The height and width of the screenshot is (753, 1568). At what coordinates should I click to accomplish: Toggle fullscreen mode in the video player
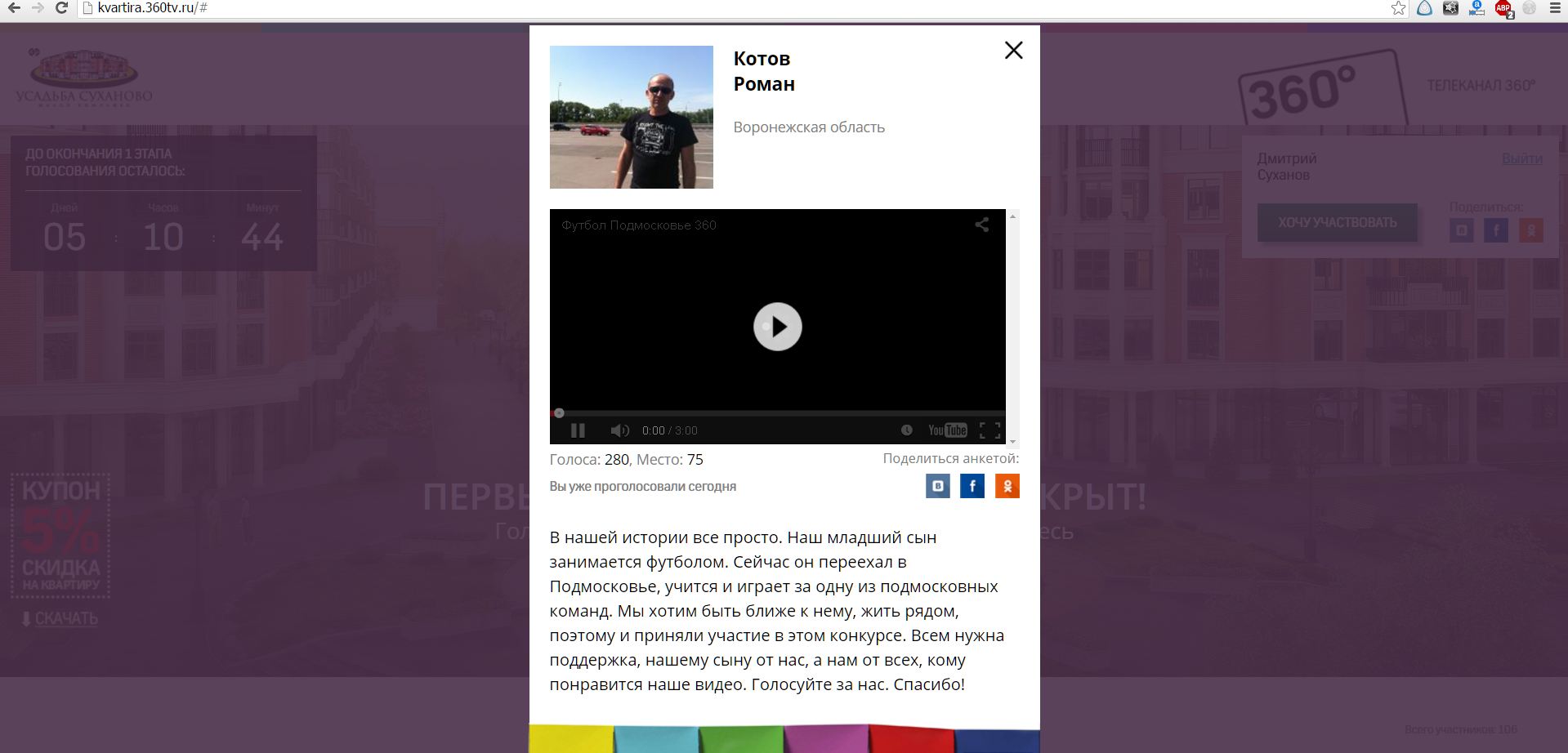[x=989, y=430]
